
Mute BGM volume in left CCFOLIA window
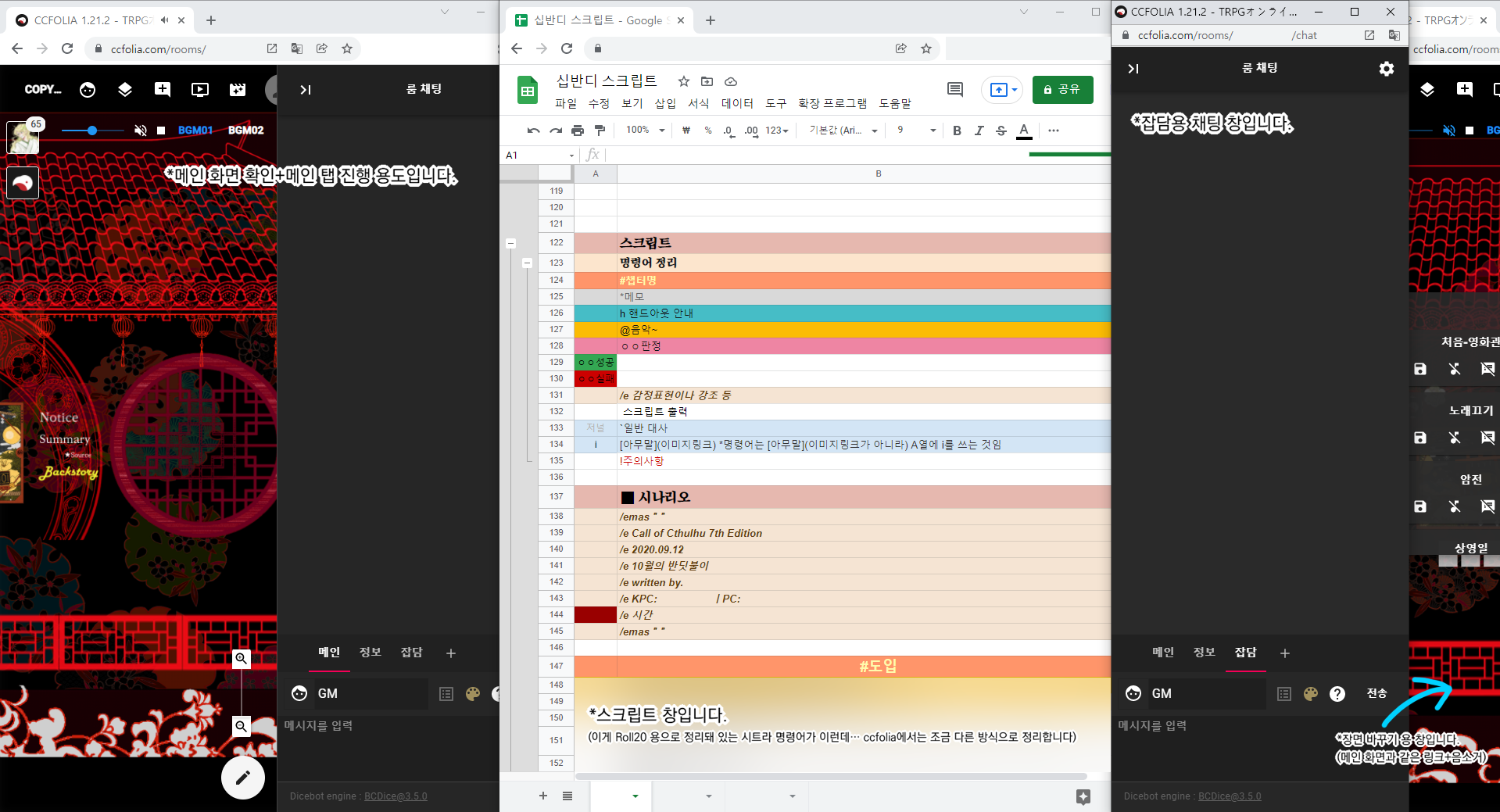[x=141, y=131]
